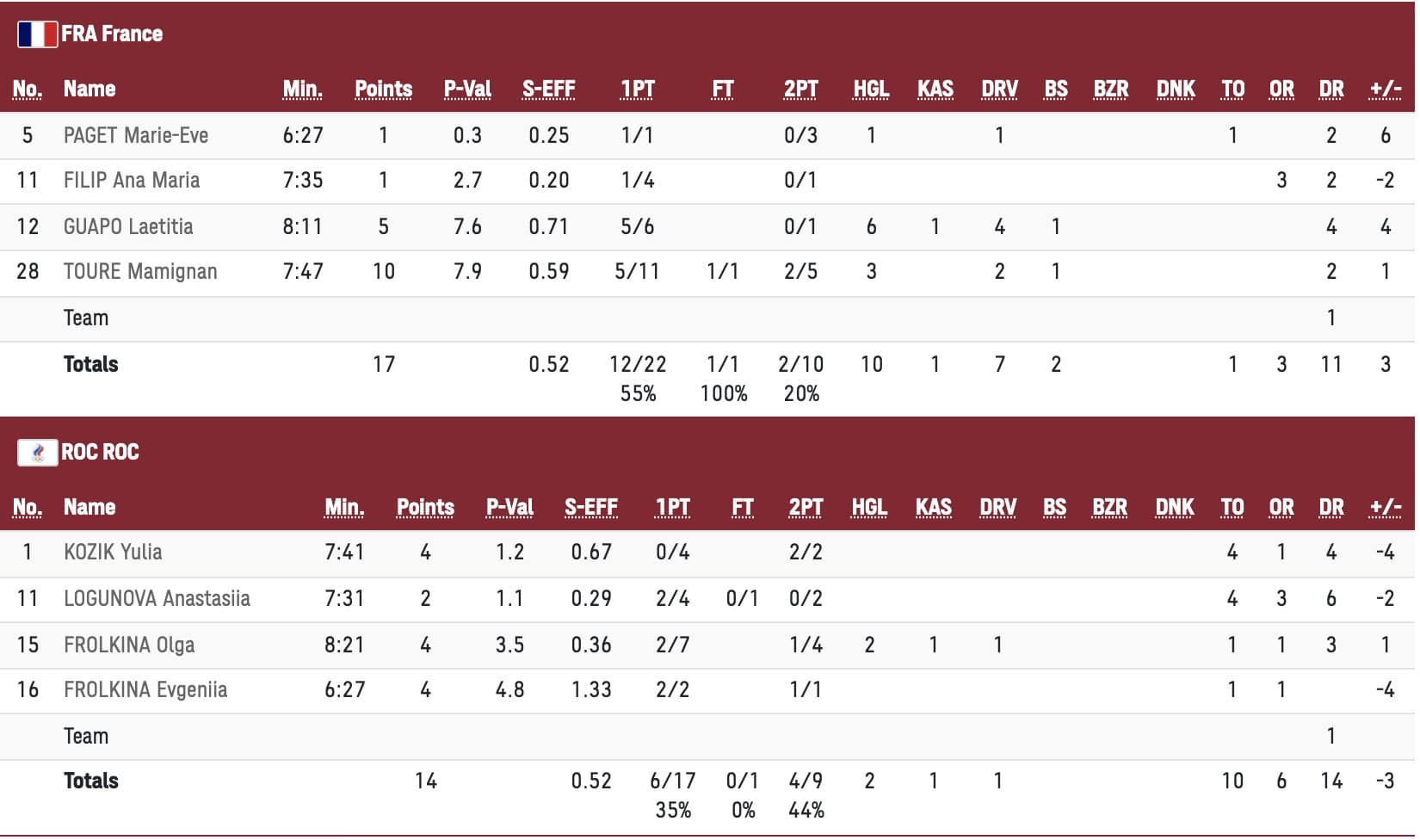Click the France table 1PT column header

click(638, 90)
